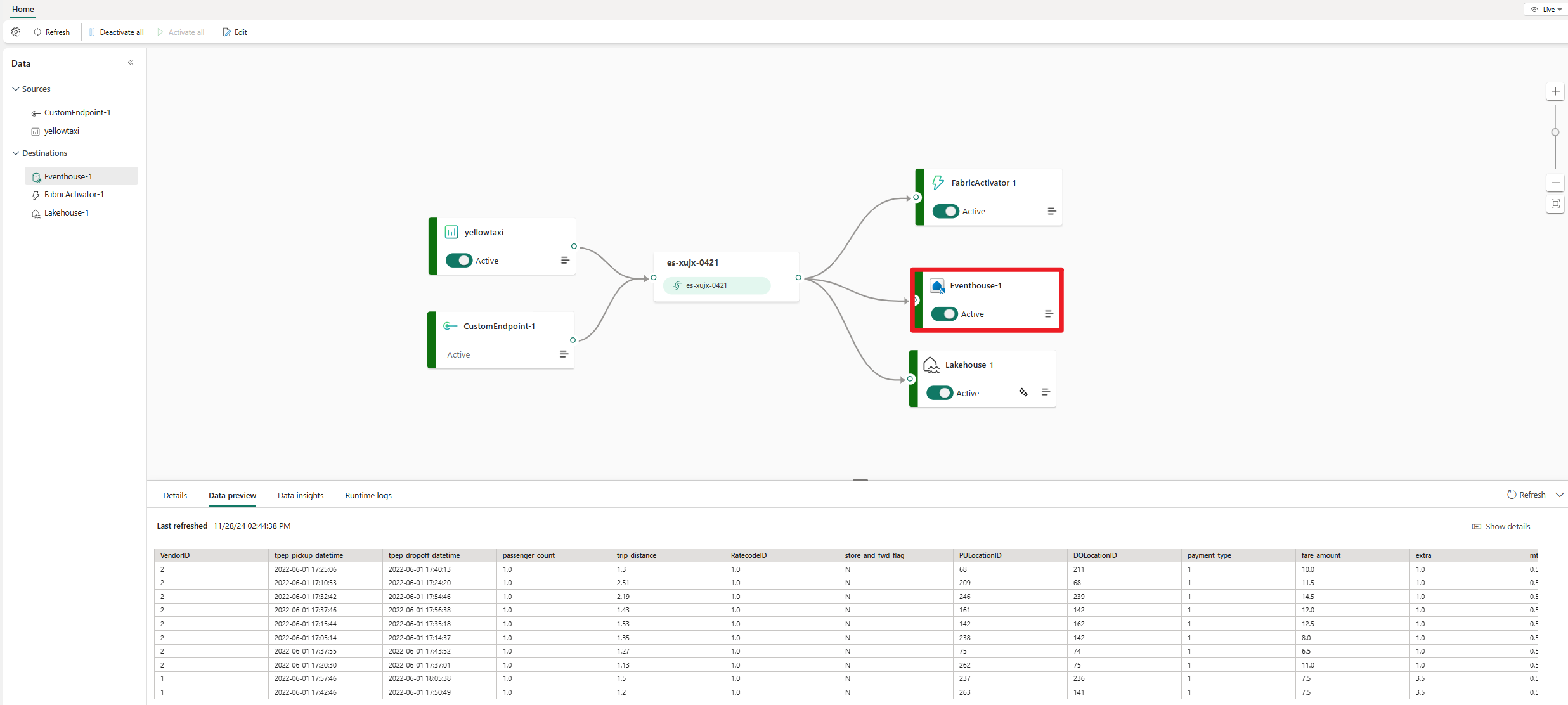The width and height of the screenshot is (1568, 705).
Task: Click the DOLocationID column header
Action: 1124,555
